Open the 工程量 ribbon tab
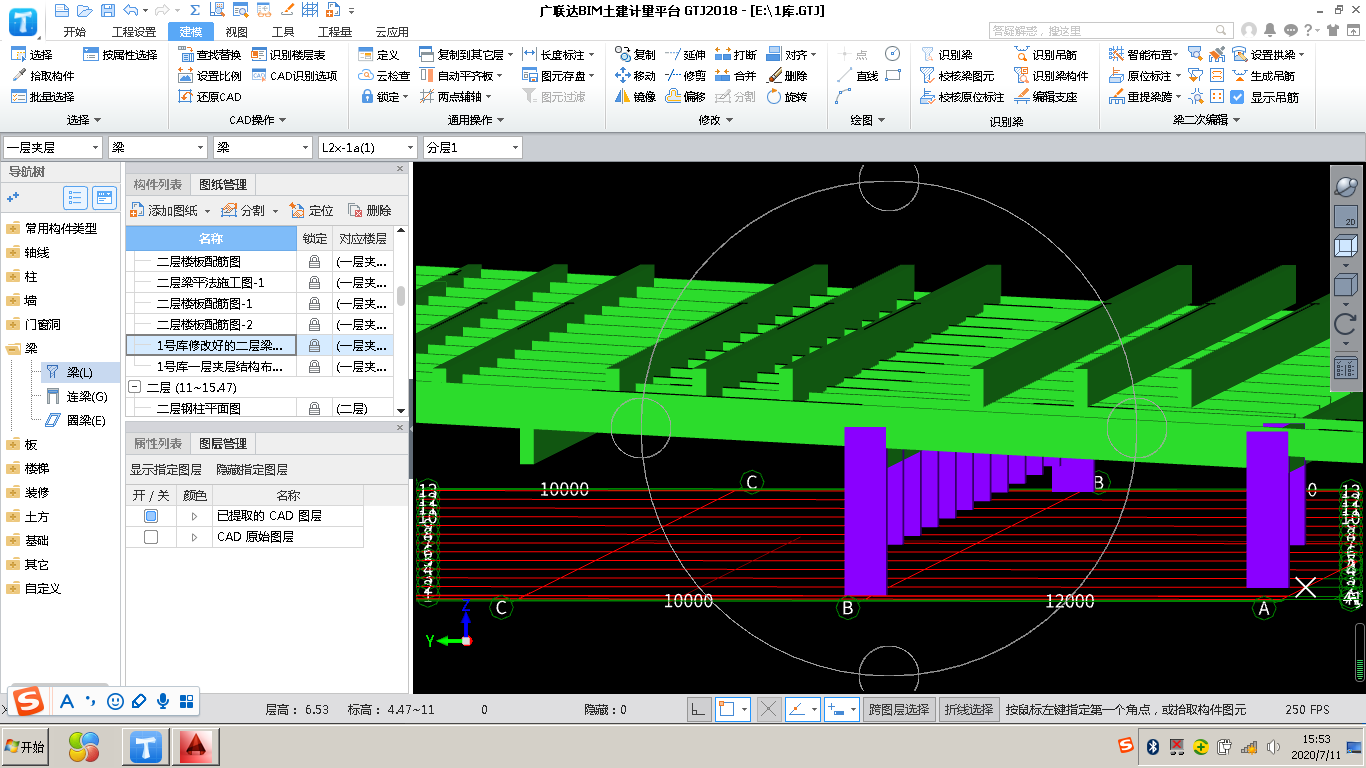Viewport: 1366px width, 768px height. pos(334,32)
